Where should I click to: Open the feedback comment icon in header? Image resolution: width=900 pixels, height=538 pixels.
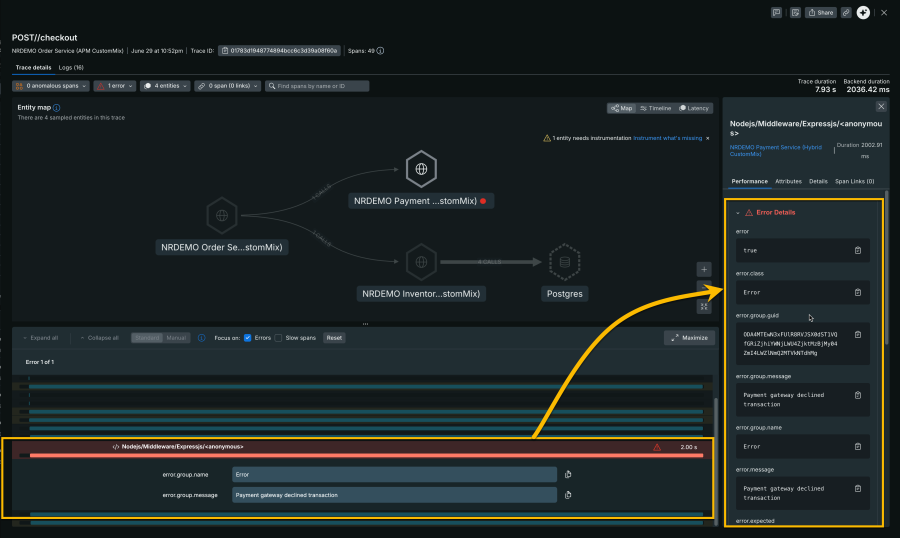pos(776,13)
